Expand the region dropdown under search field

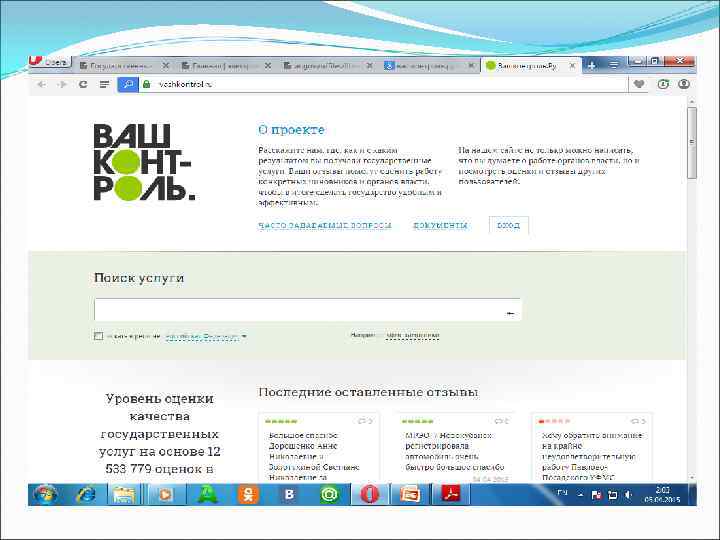pos(206,337)
